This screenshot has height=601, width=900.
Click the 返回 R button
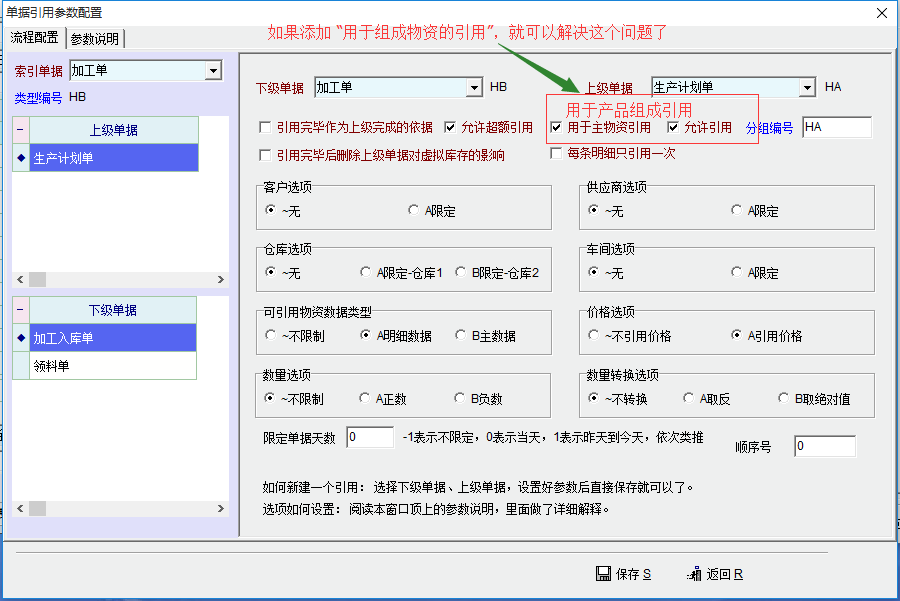click(716, 574)
